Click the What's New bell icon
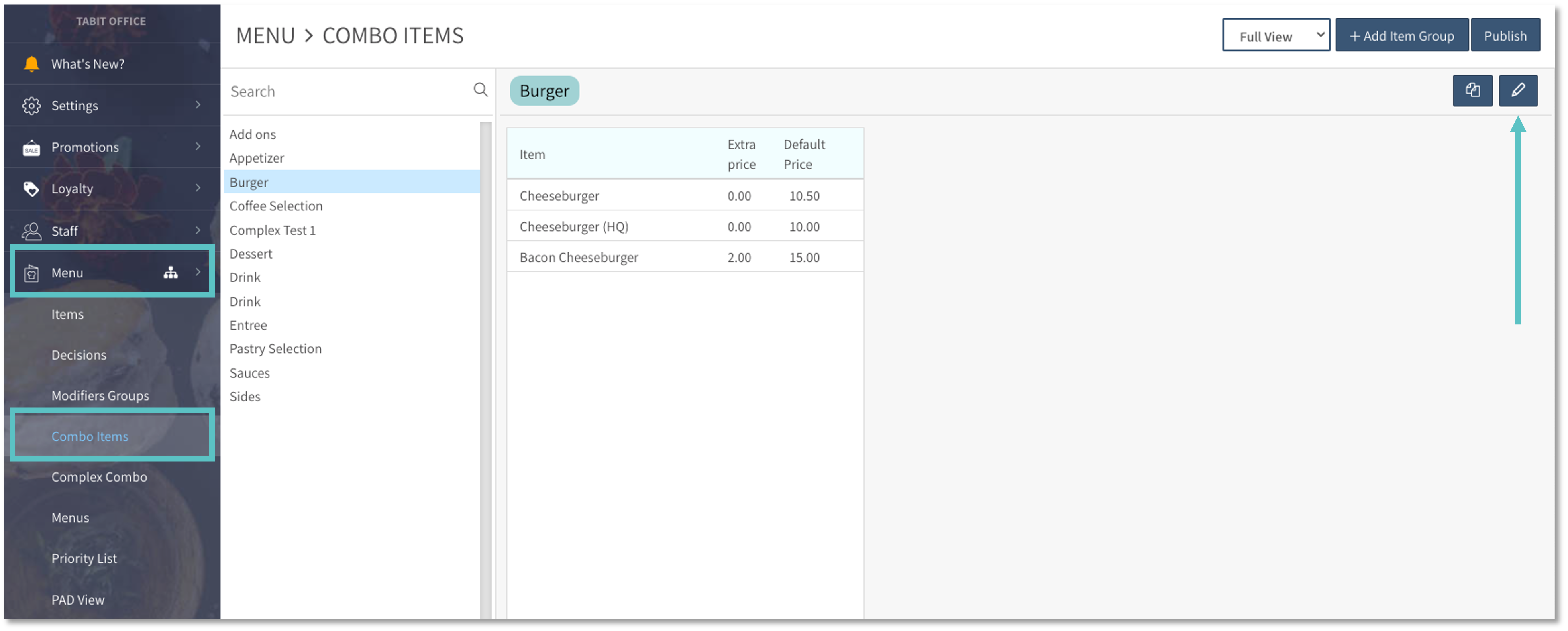 31,64
